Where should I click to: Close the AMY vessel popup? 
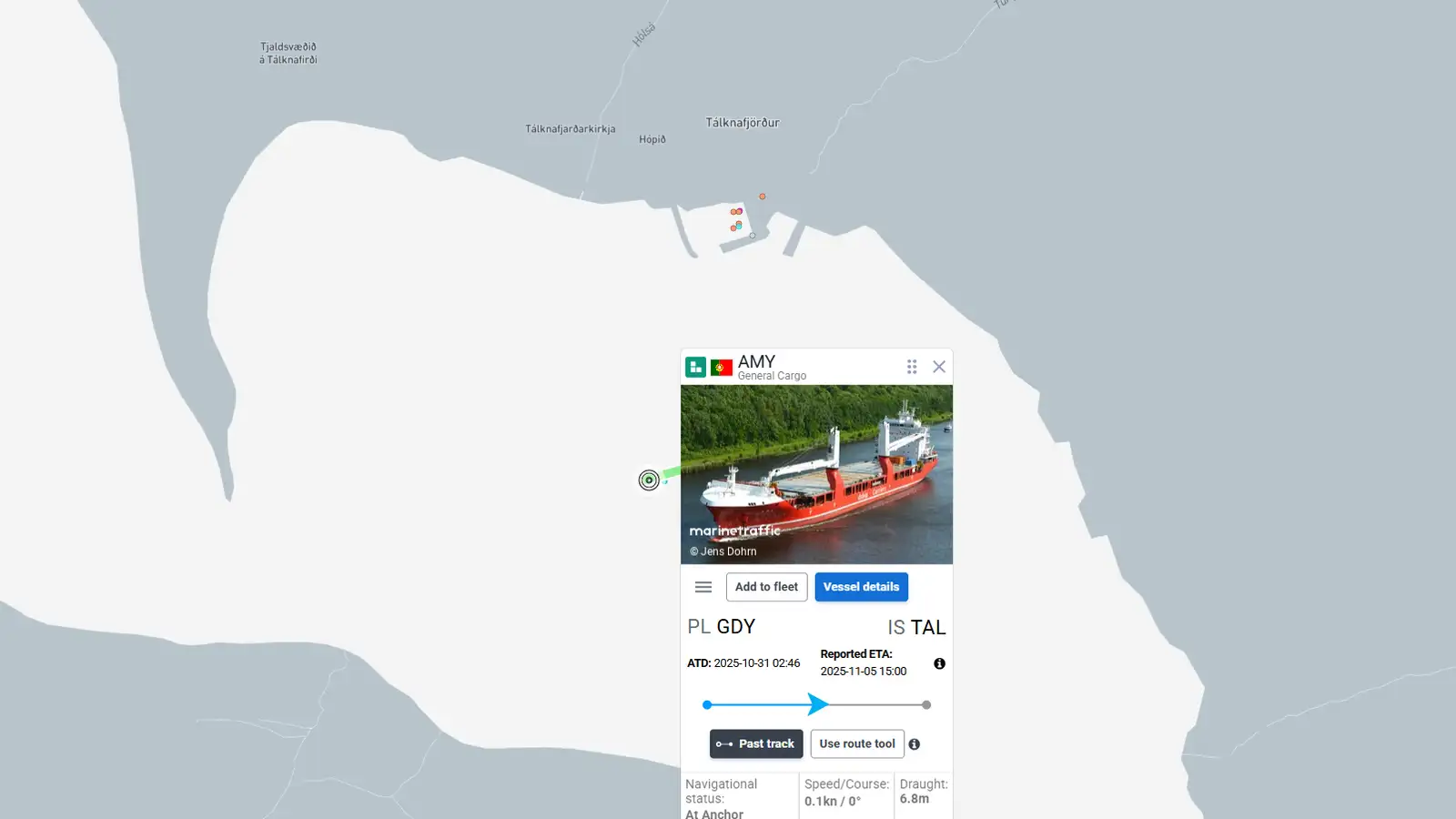click(x=939, y=367)
